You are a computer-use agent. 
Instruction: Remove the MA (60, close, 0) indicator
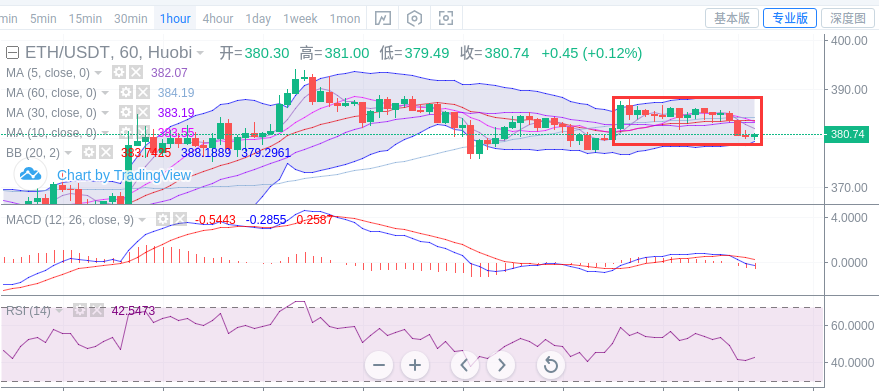tap(143, 93)
